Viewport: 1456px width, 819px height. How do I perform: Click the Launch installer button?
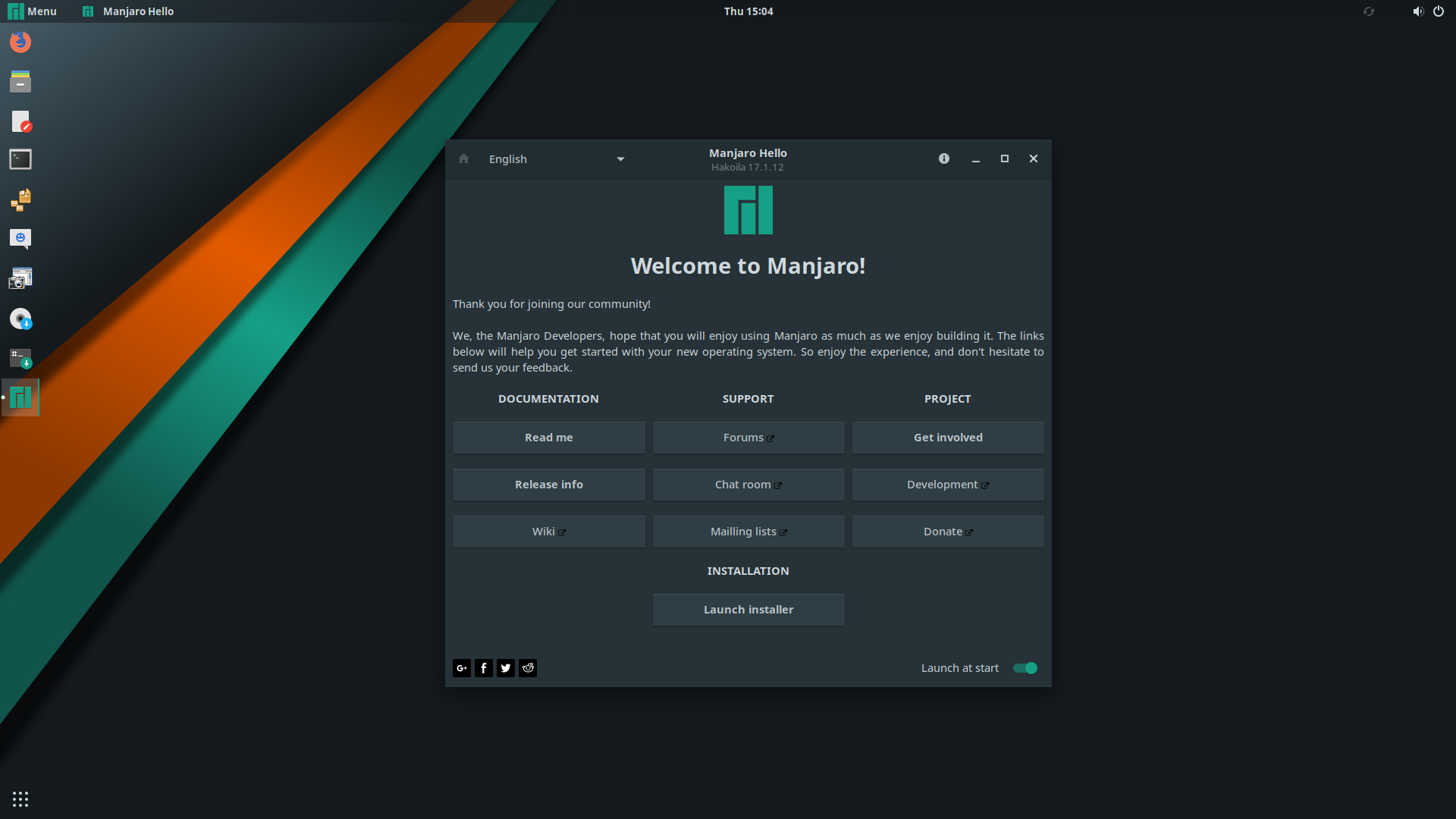click(748, 608)
